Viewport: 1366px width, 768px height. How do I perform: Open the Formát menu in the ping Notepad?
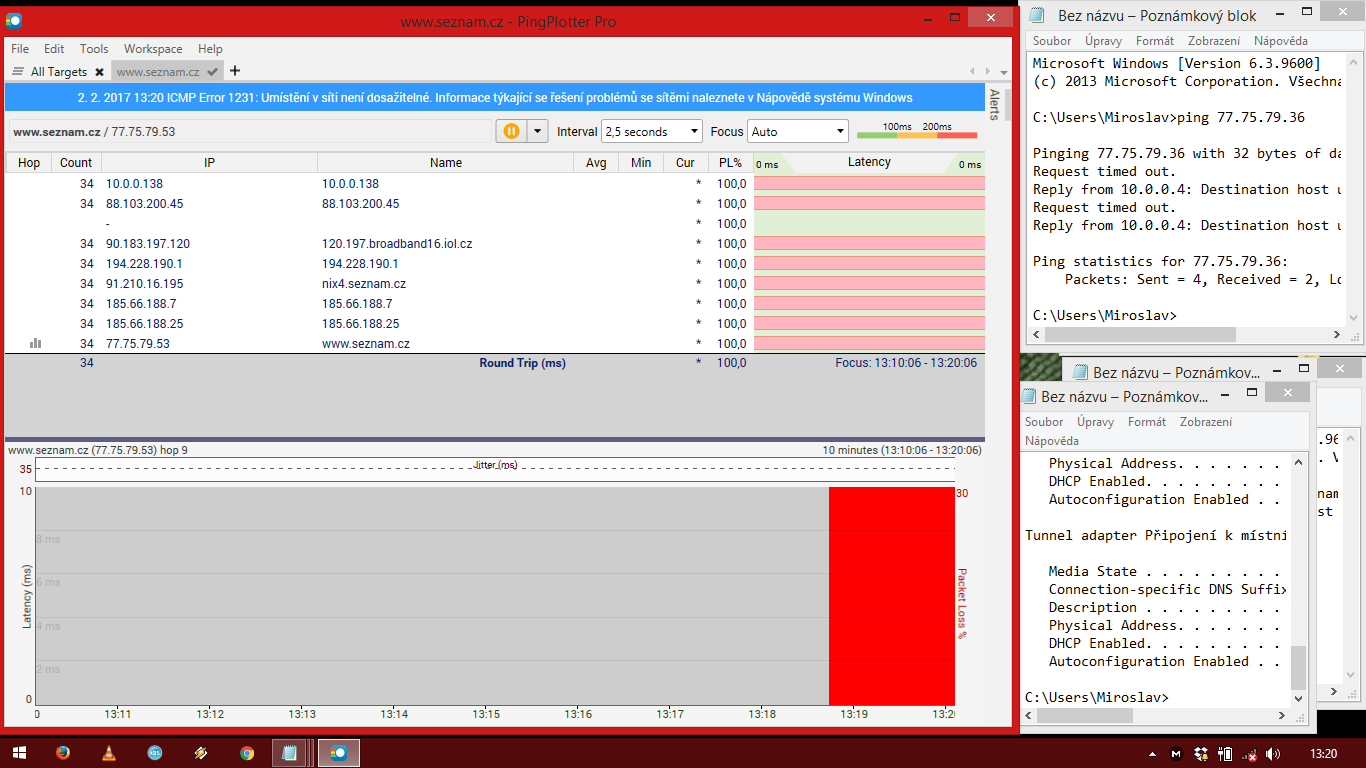click(1154, 41)
